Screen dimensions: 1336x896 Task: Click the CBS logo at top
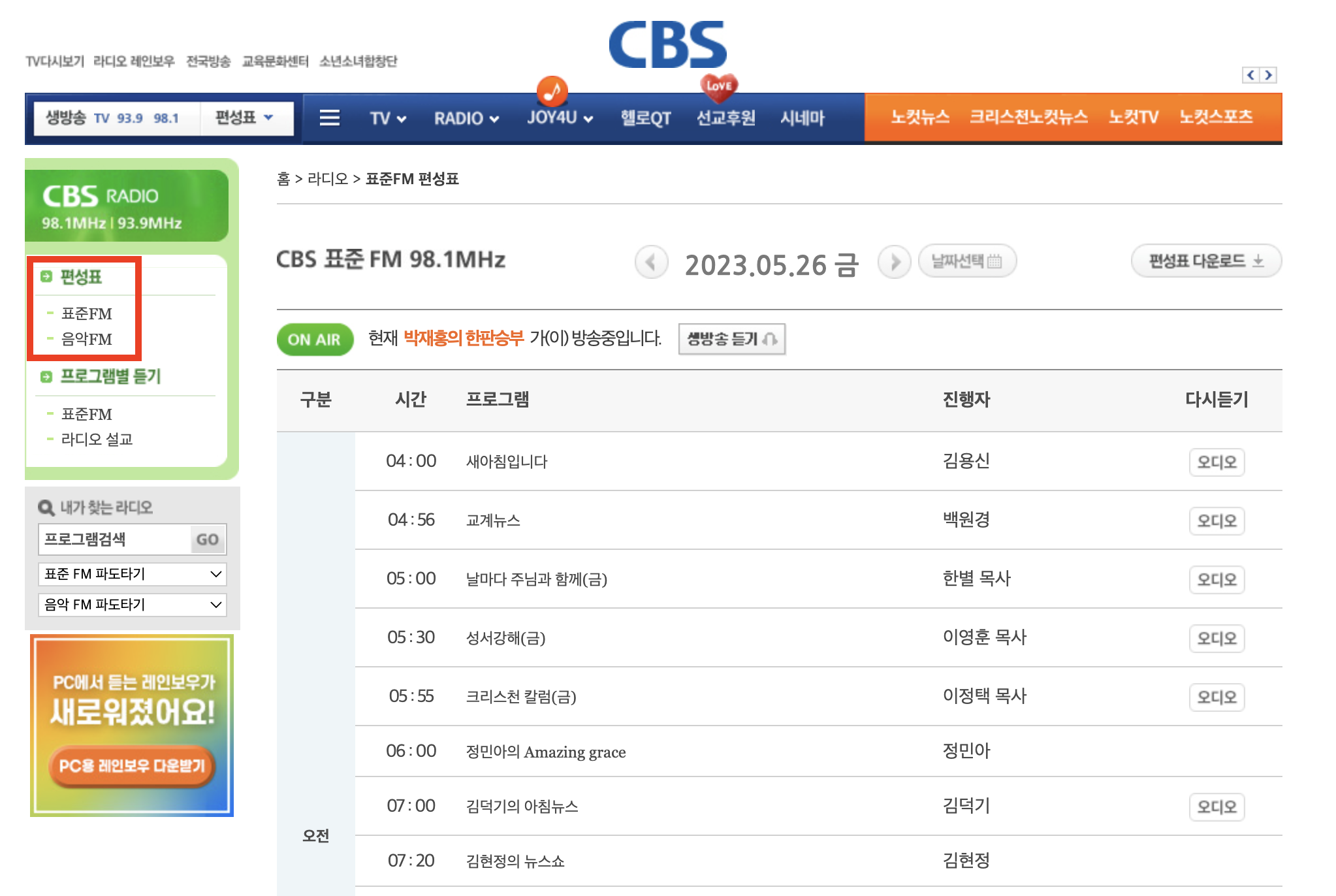667,44
